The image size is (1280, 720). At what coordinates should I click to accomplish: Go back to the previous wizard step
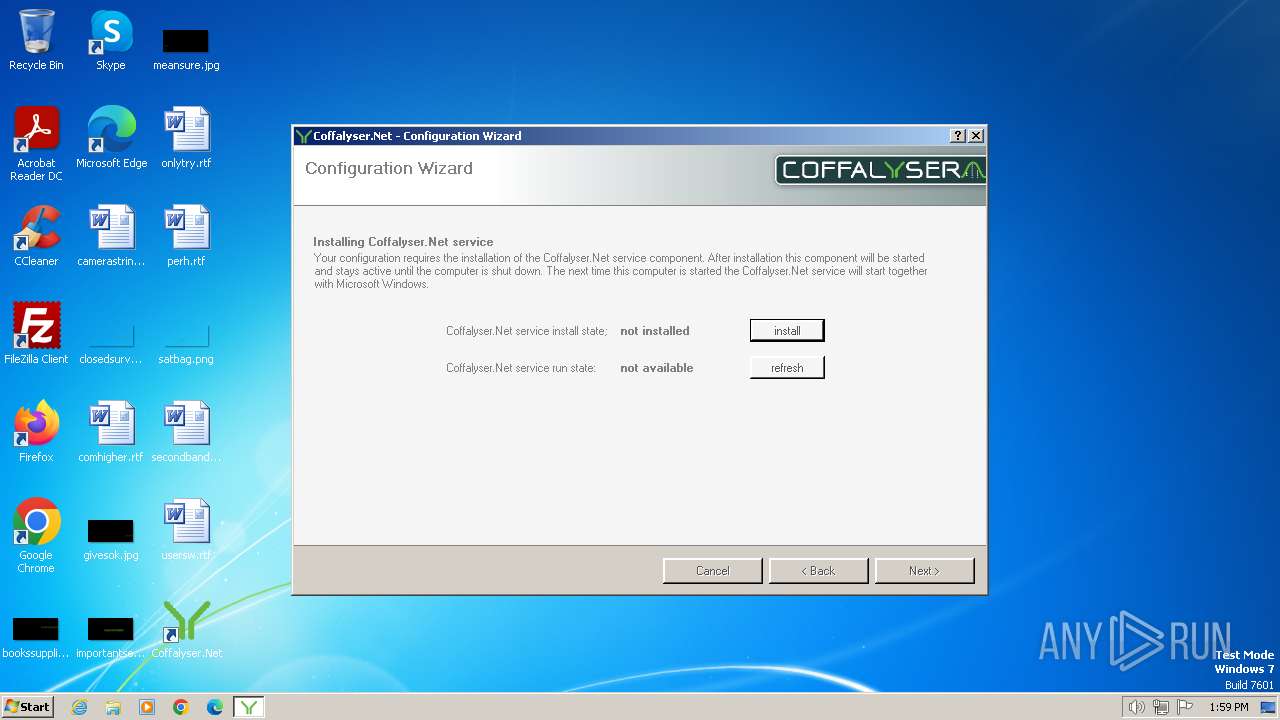click(x=819, y=571)
